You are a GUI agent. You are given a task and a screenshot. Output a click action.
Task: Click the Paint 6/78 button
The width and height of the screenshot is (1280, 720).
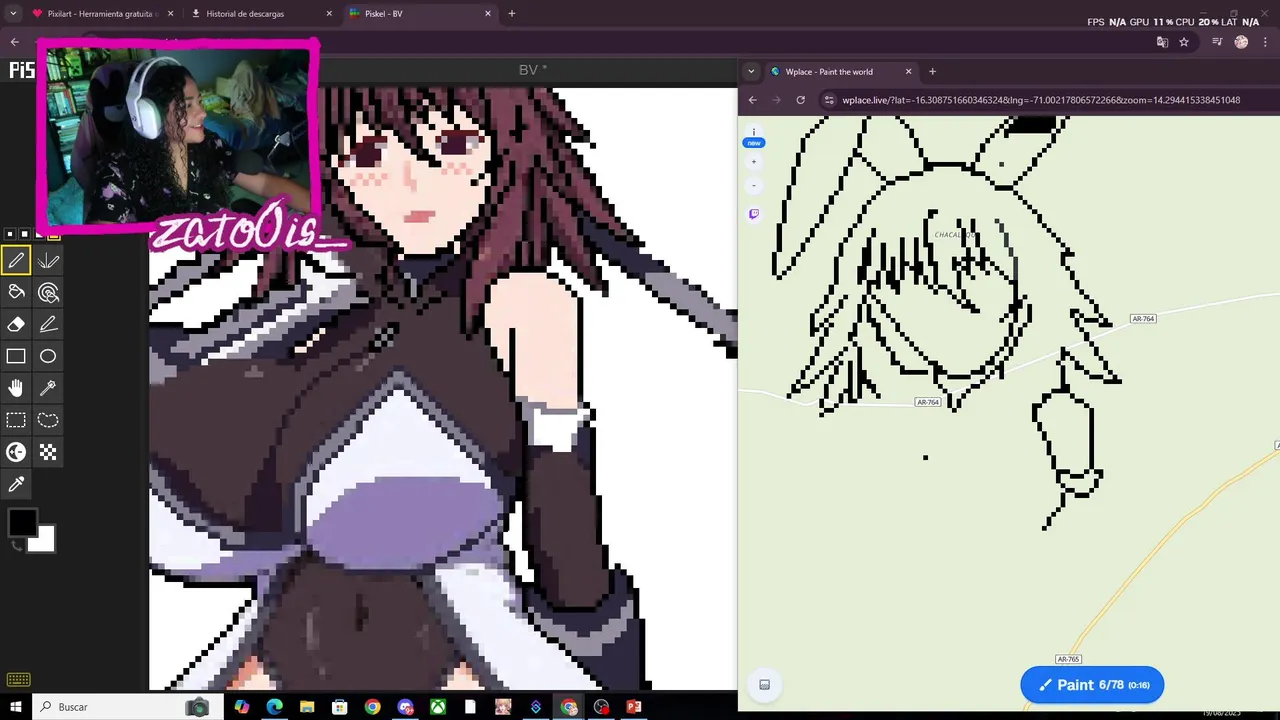[1092, 685]
